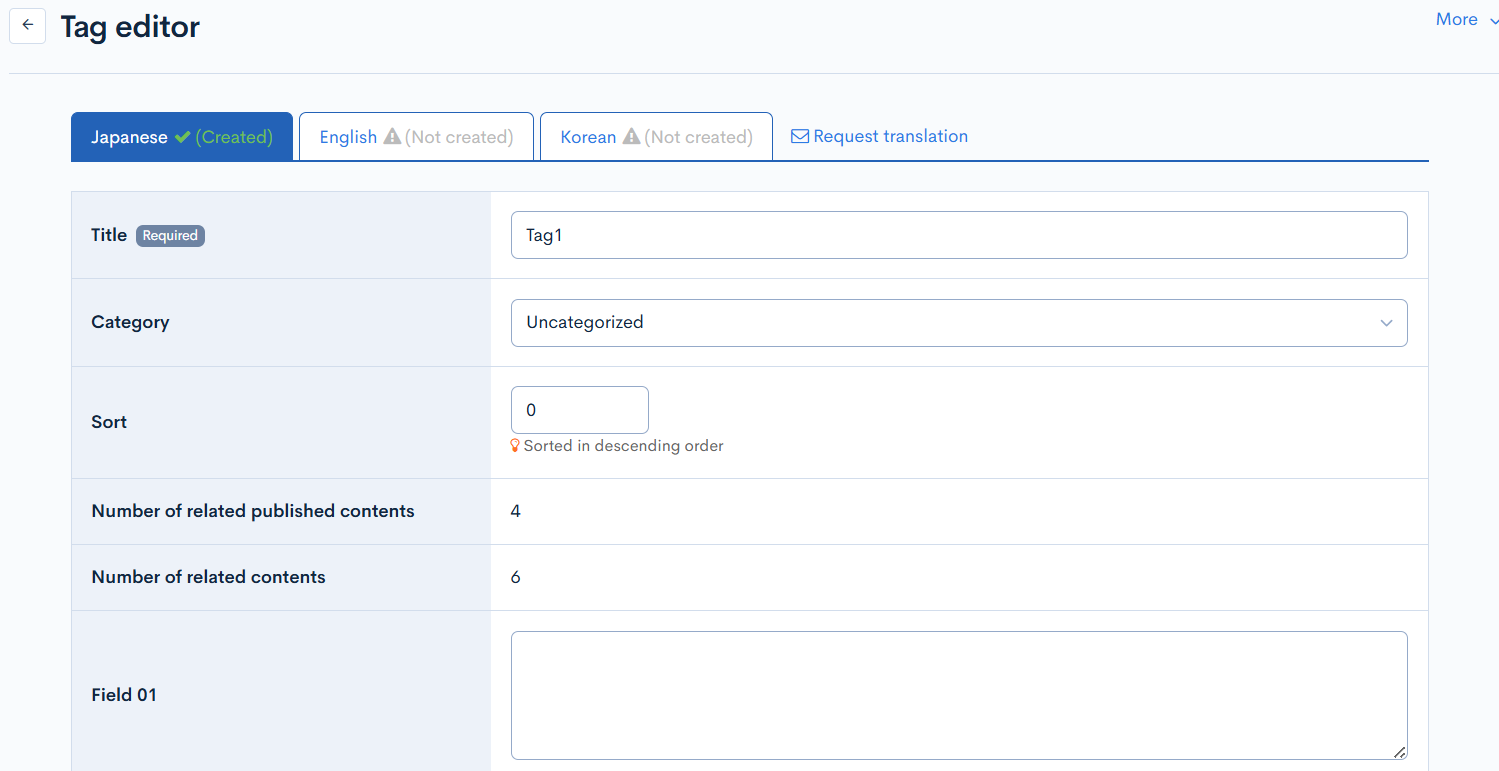Viewport: 1499px width, 771px height.
Task: Click the Field 01 textarea resize handle
Action: (x=1399, y=752)
